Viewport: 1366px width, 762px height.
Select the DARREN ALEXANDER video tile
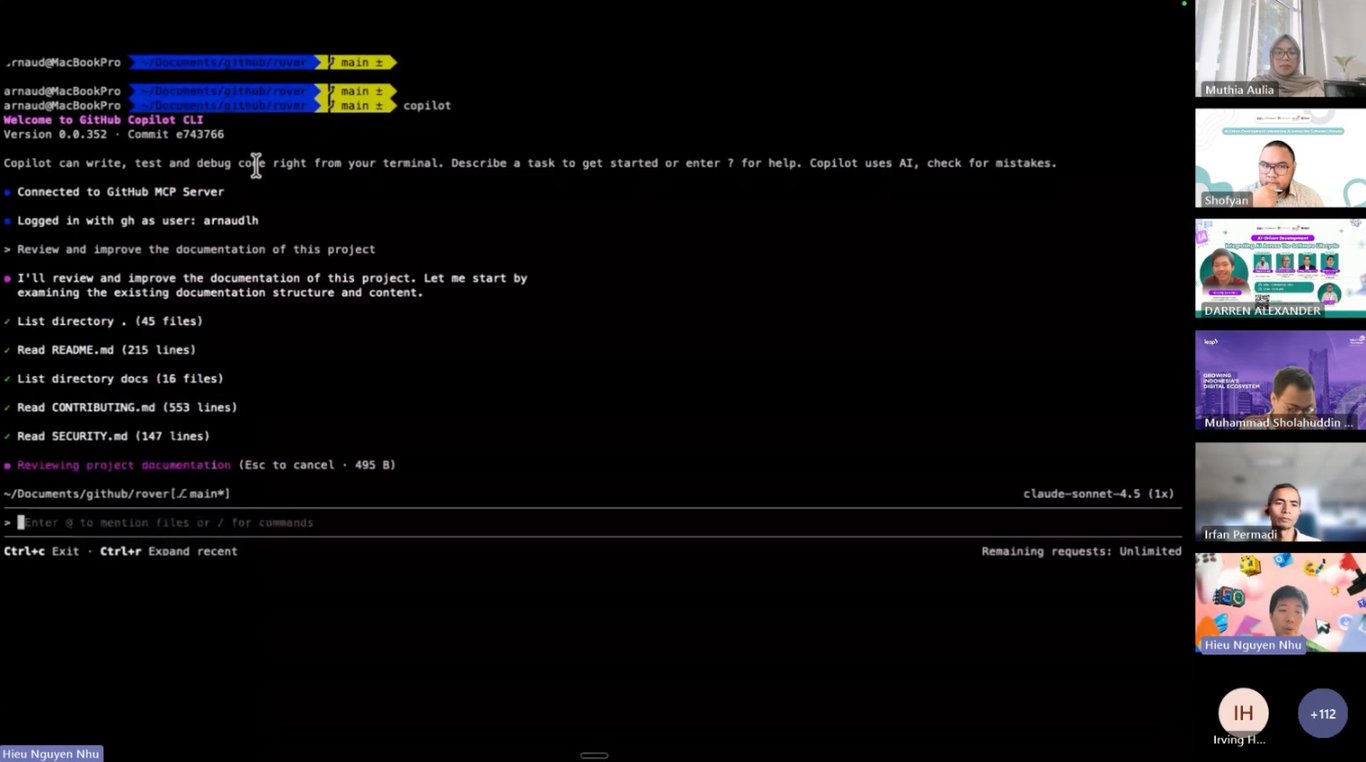[1280, 269]
